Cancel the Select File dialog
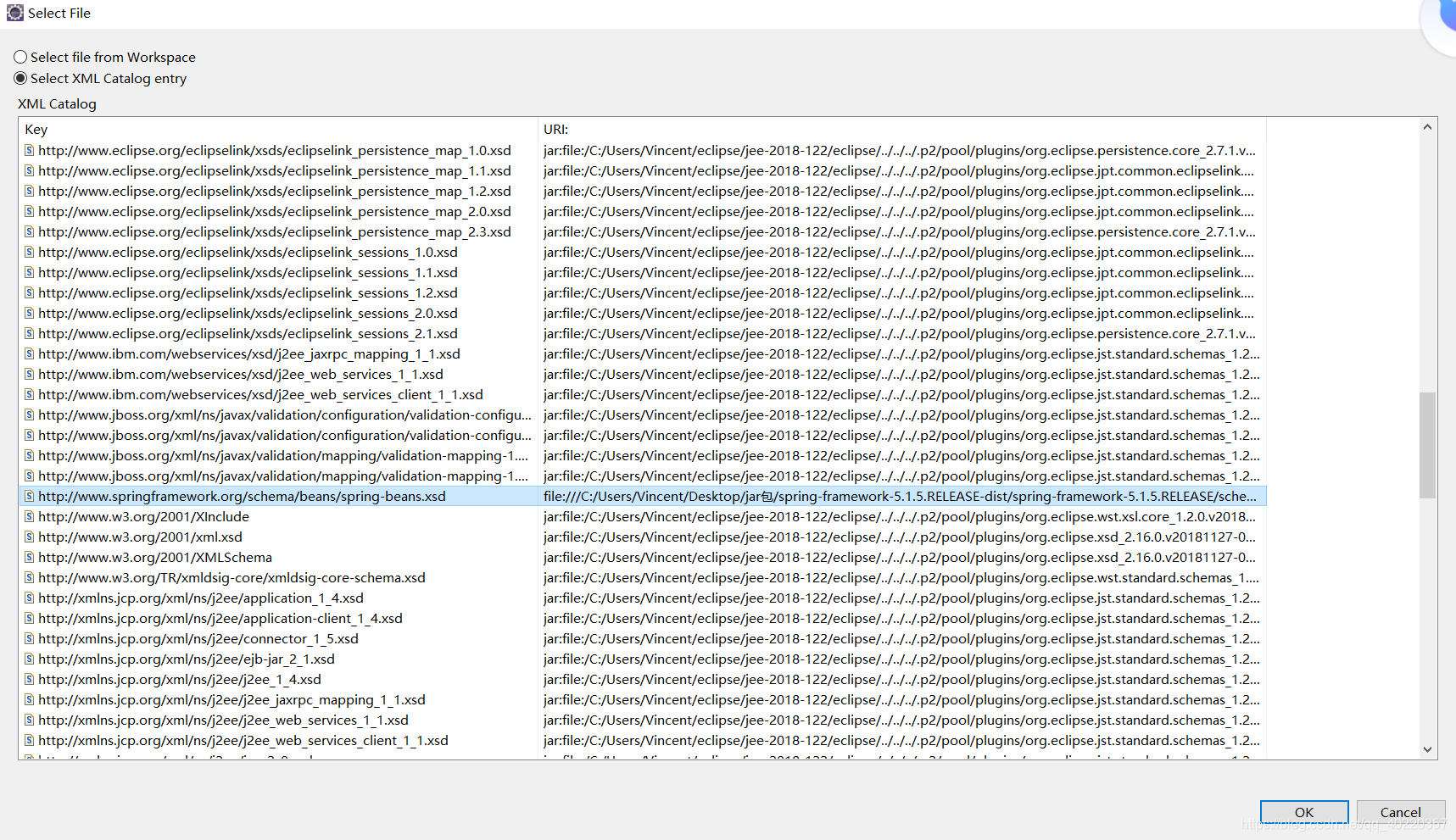 pyautogui.click(x=1401, y=812)
